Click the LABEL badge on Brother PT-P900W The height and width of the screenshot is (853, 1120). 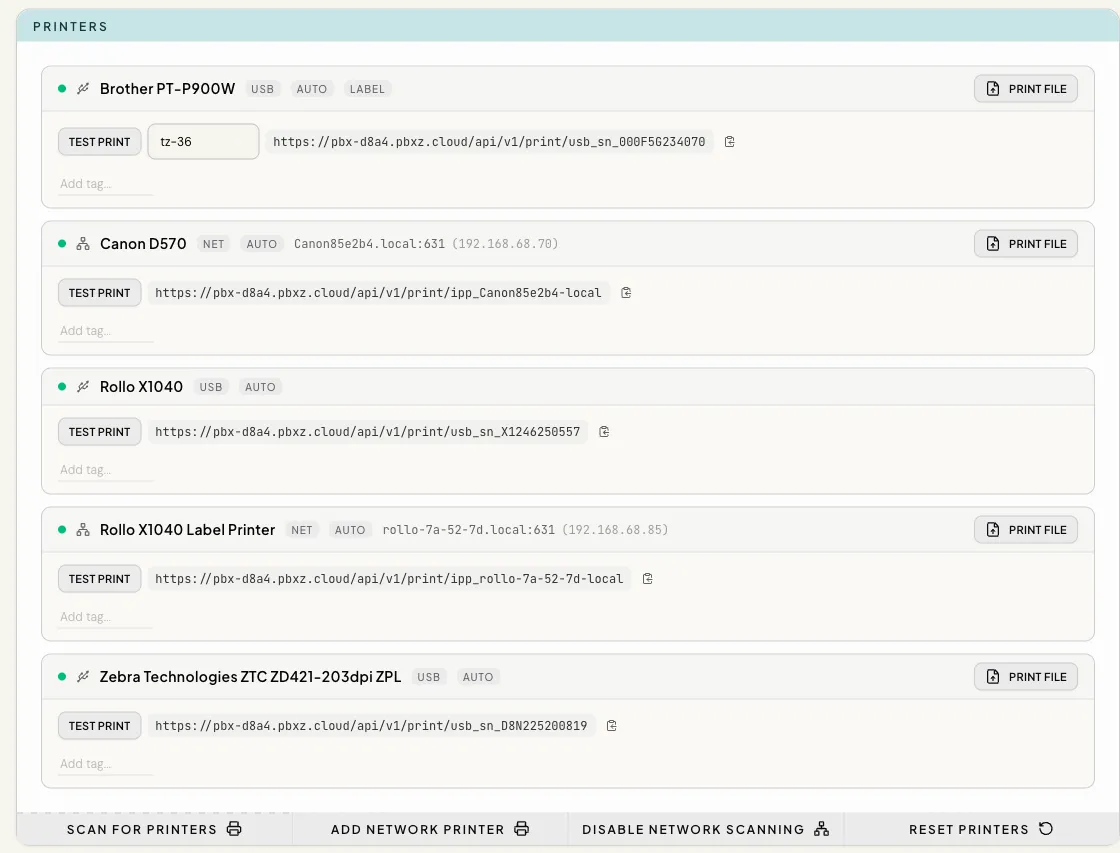click(x=367, y=89)
